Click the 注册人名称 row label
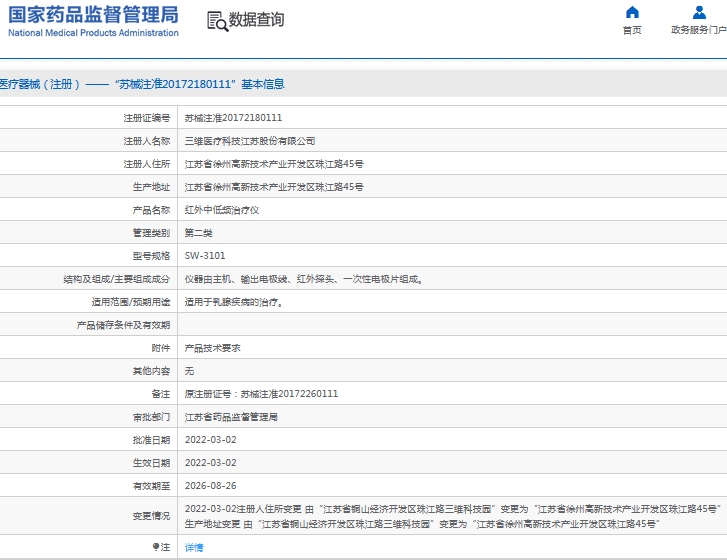The image size is (727, 560). coord(147,141)
